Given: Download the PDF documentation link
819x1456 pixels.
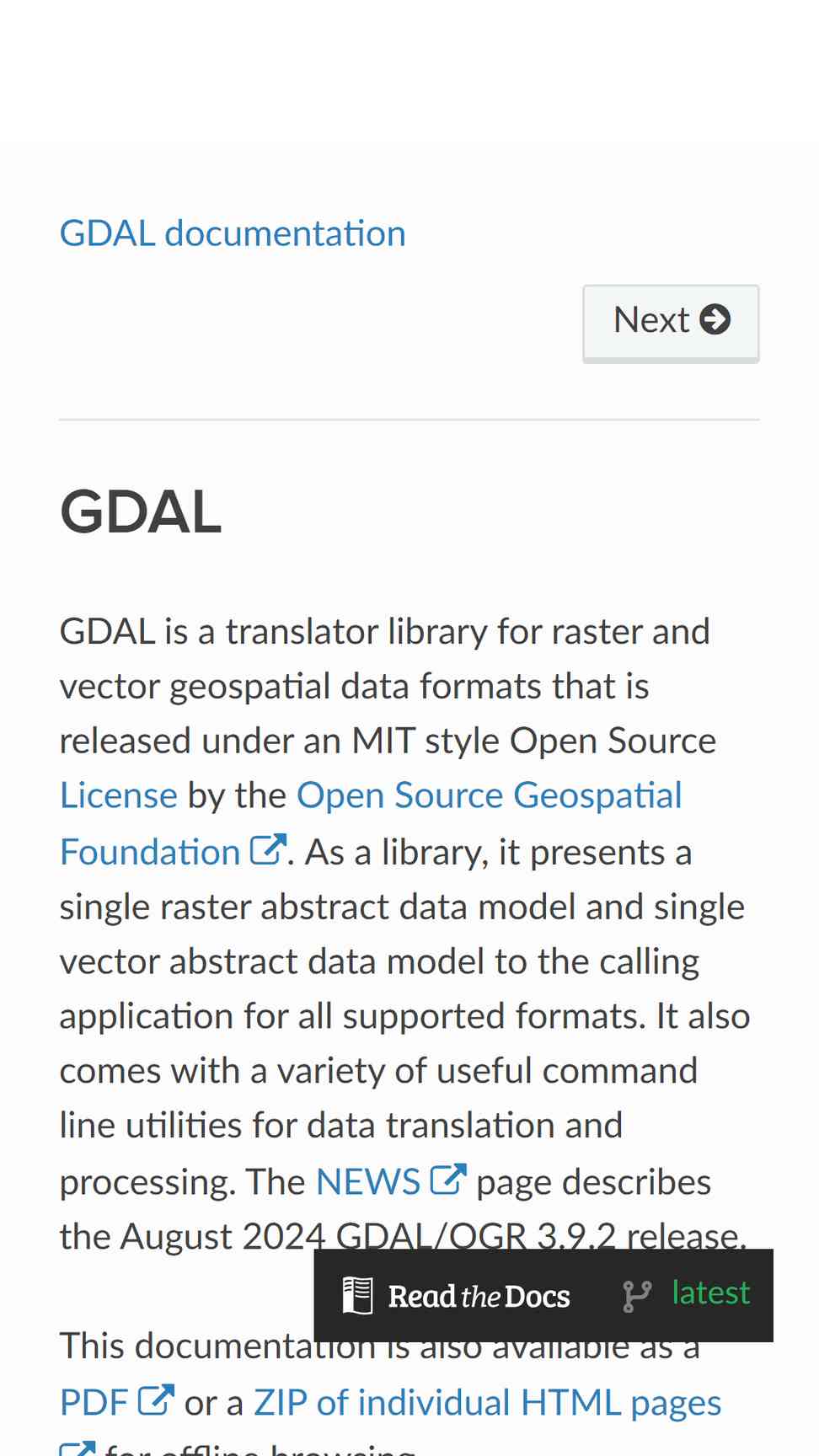Looking at the screenshot, I should pyautogui.click(x=94, y=1403).
